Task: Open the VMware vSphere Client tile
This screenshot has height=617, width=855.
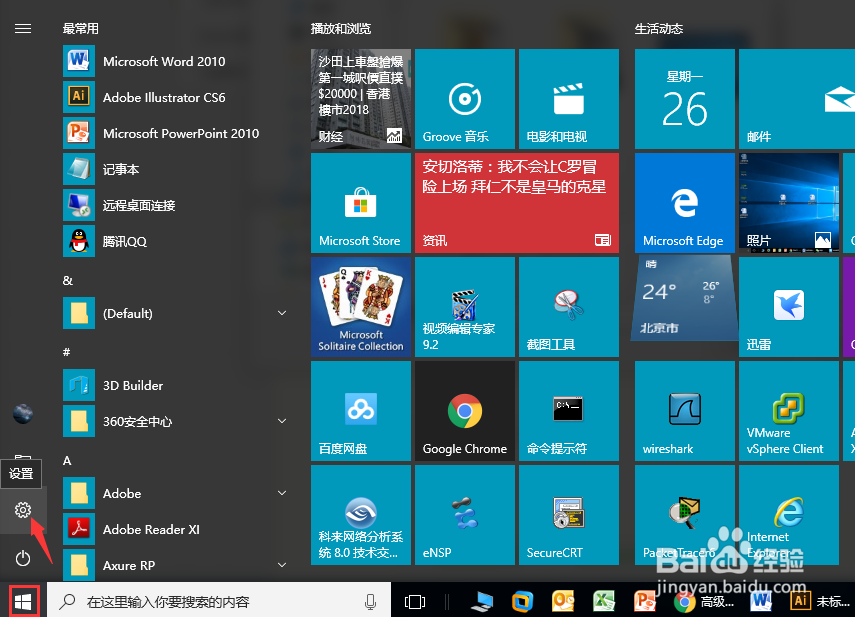Action: 789,410
